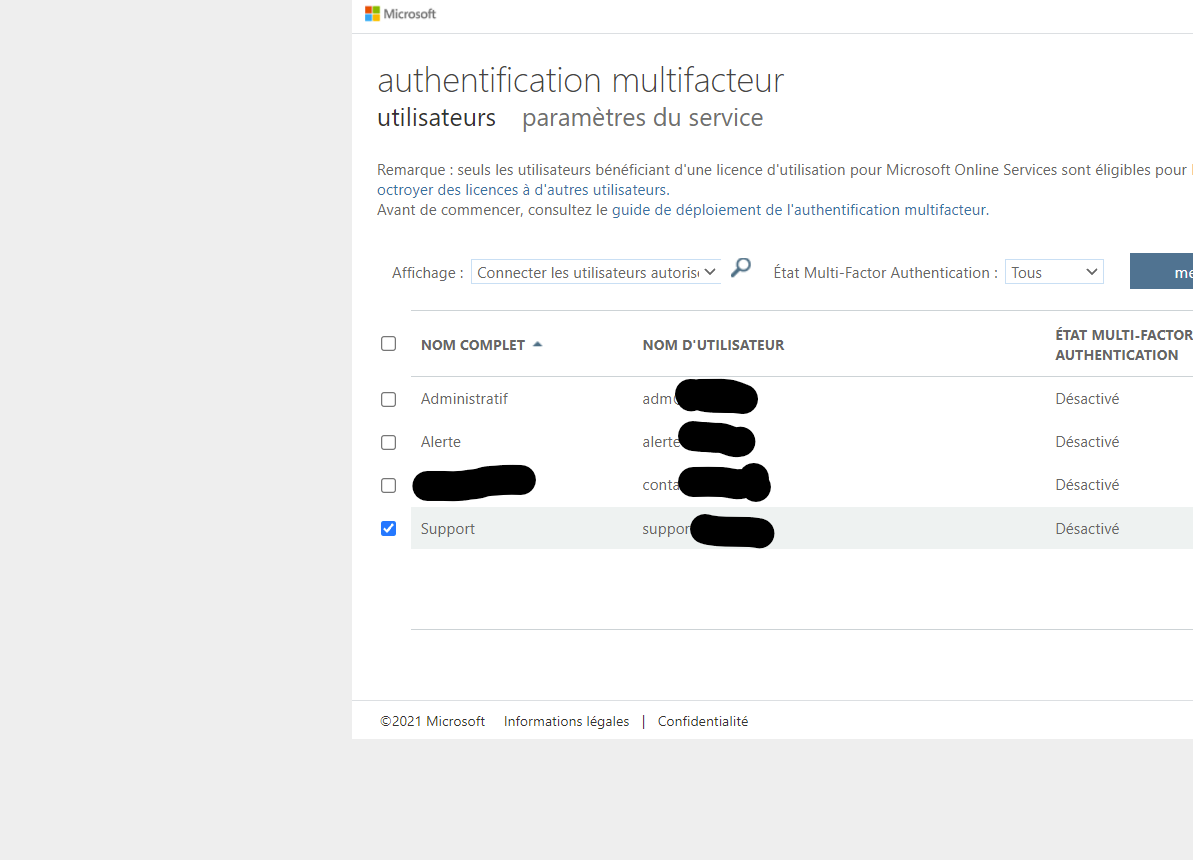Check the checkbox for the conta user row
Viewport: 1193px width, 860px height.
click(389, 486)
